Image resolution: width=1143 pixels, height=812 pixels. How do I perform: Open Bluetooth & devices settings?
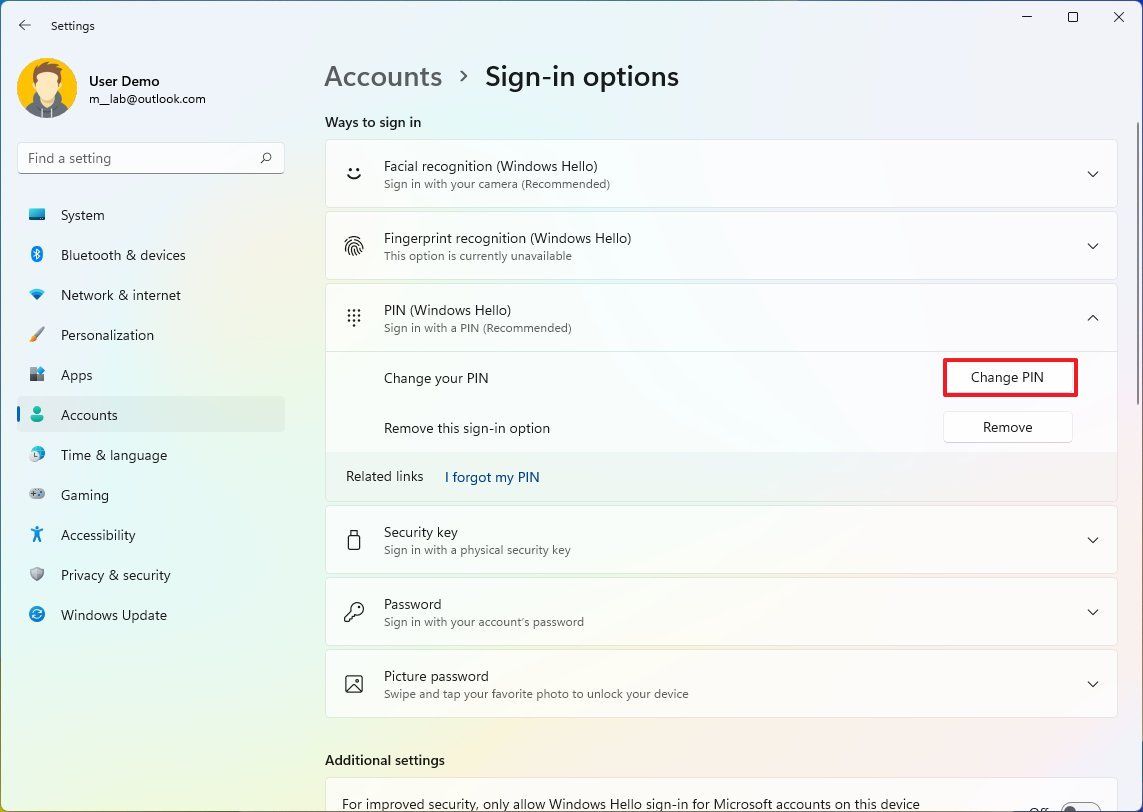tap(124, 255)
